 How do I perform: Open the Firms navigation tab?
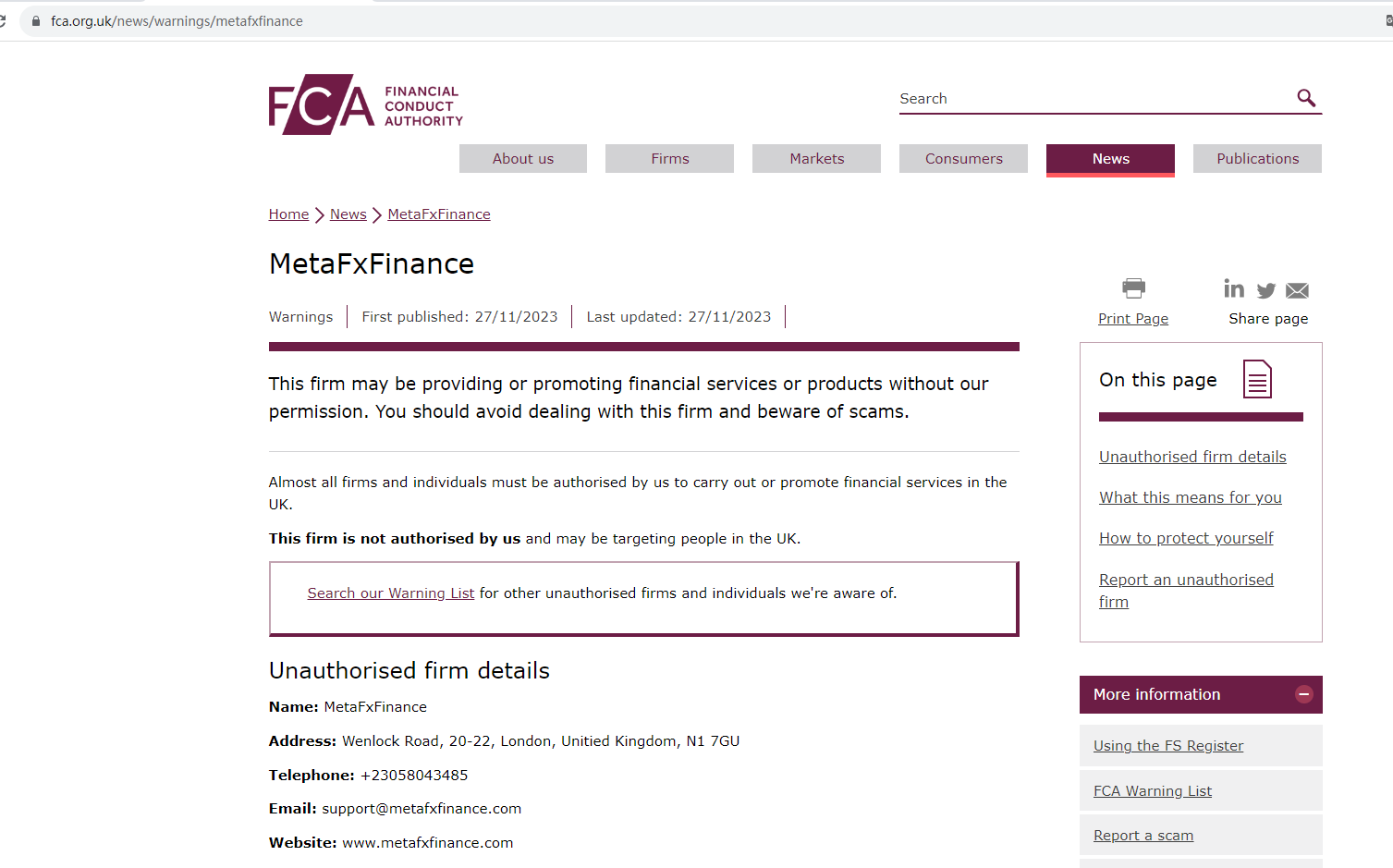(x=669, y=159)
